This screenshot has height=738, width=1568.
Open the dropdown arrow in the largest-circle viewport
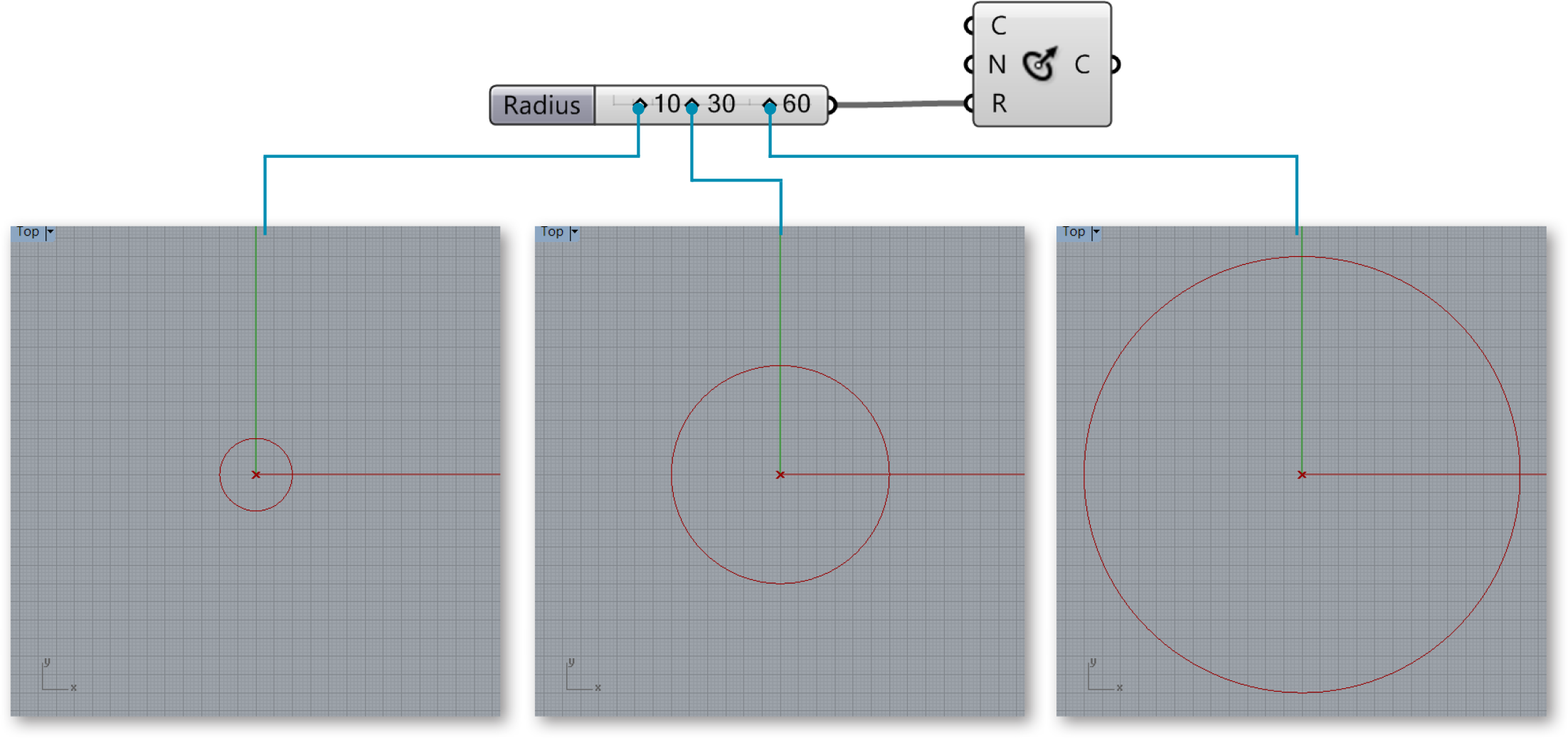coord(1096,232)
